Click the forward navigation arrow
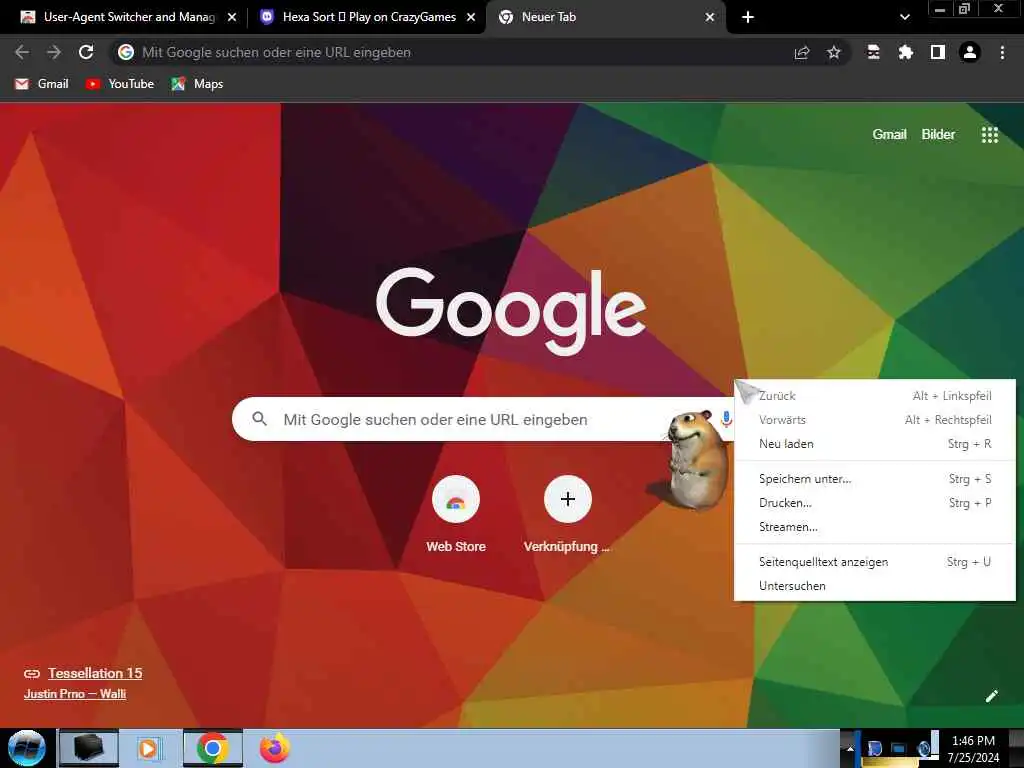 click(x=54, y=52)
